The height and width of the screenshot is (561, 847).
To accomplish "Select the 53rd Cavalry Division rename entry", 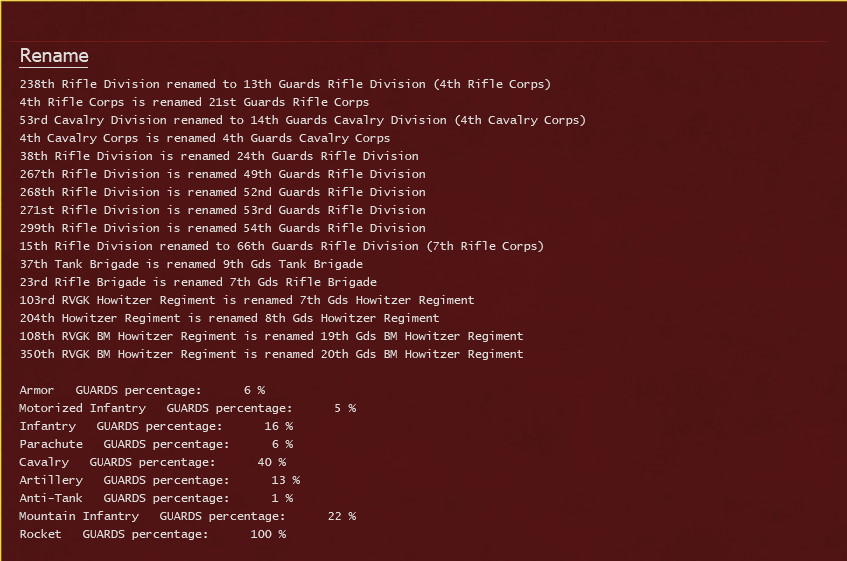I will click(302, 120).
